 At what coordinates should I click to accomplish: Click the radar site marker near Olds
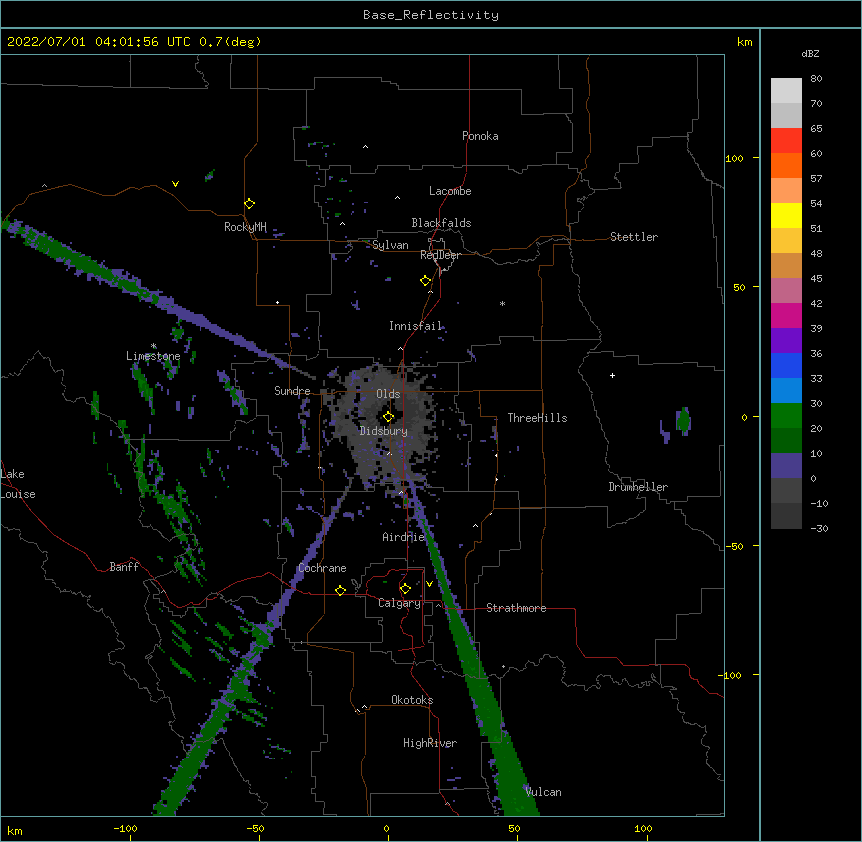[x=388, y=417]
